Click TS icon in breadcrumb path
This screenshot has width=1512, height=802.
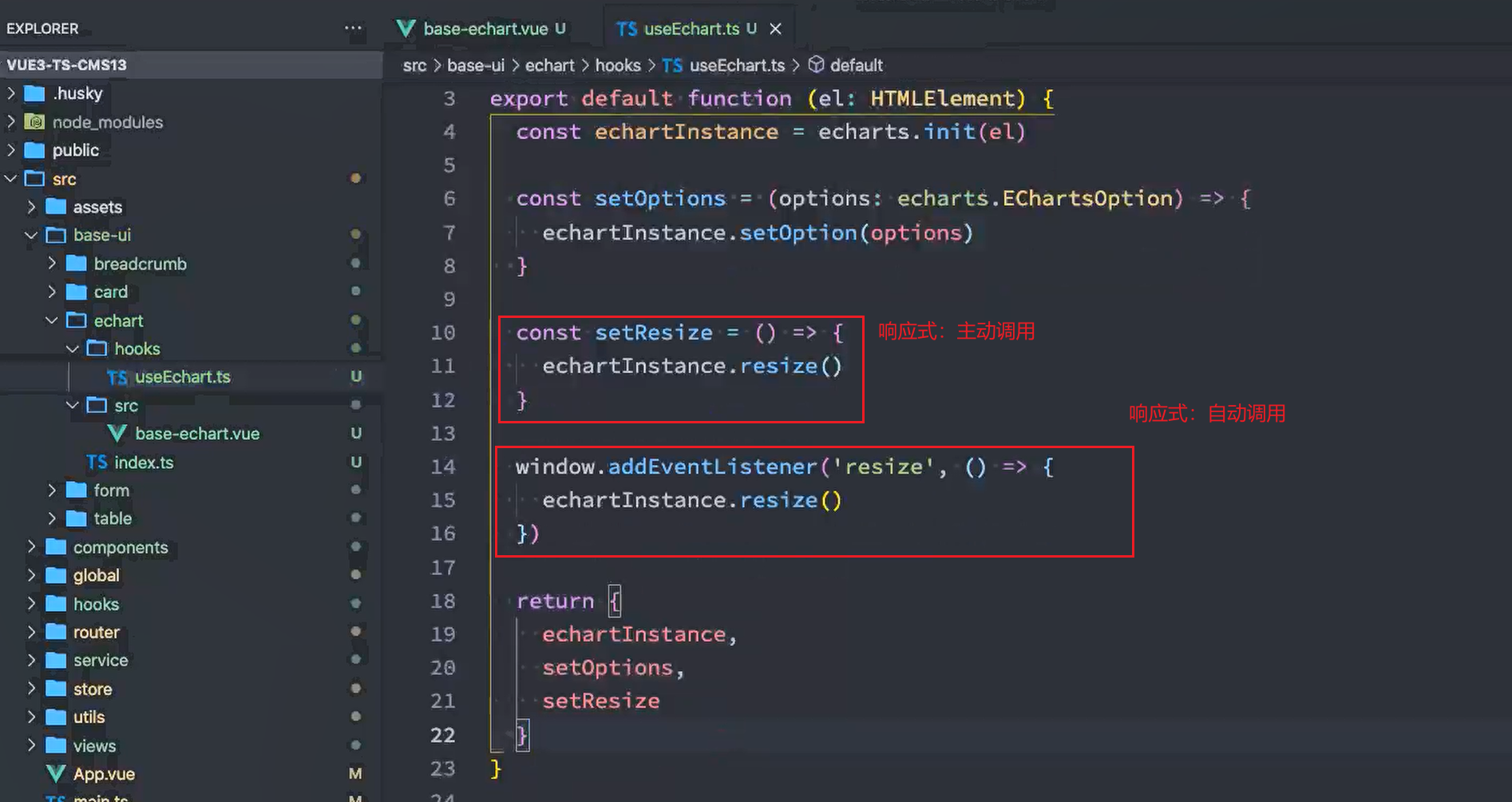point(672,66)
